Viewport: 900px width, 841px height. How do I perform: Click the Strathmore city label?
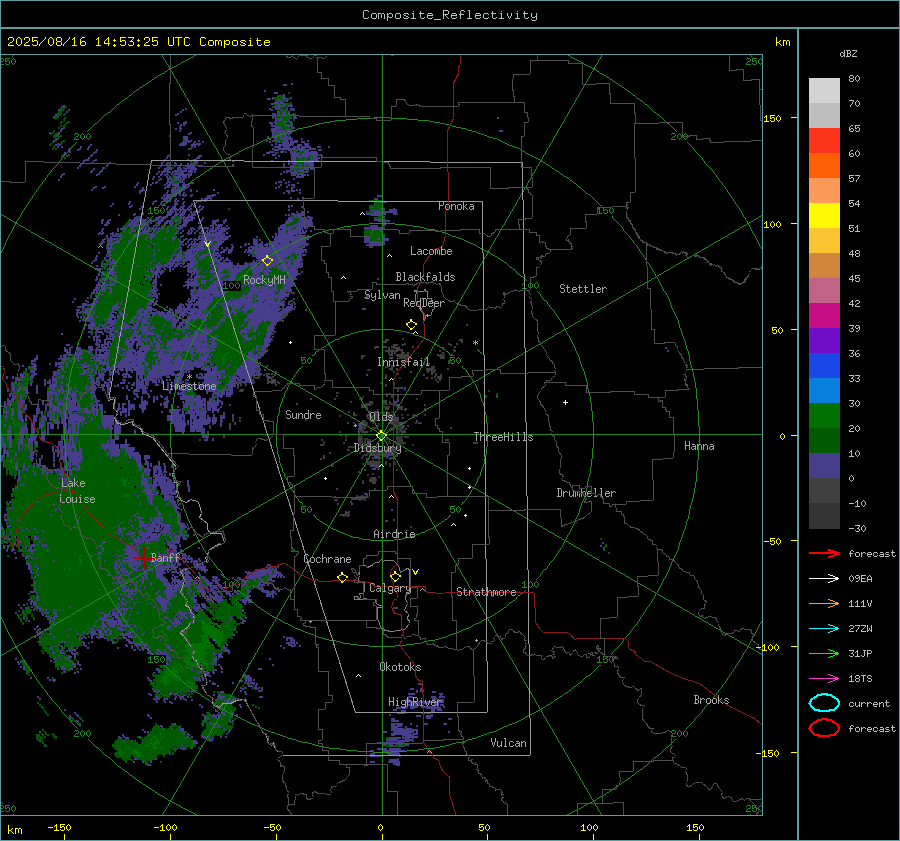point(486,592)
